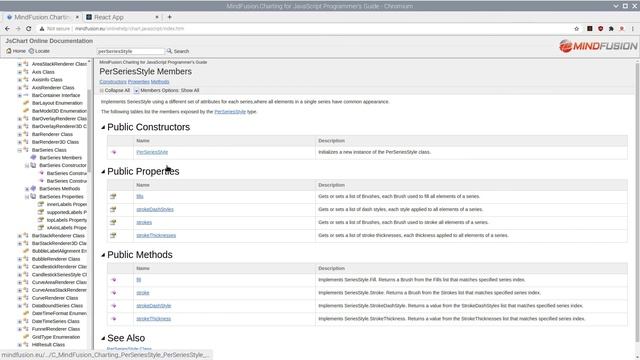Collapse the Public Properties section
Screen dimensions: 640x360
pos(103,171)
